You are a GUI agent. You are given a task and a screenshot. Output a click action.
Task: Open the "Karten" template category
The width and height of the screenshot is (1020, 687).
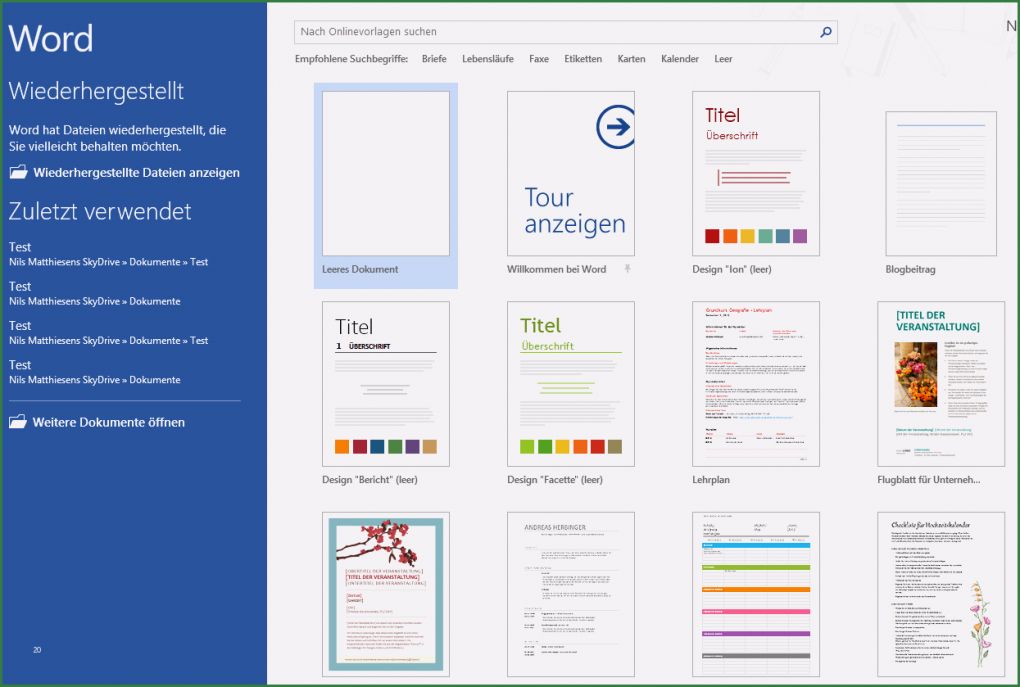(x=631, y=59)
